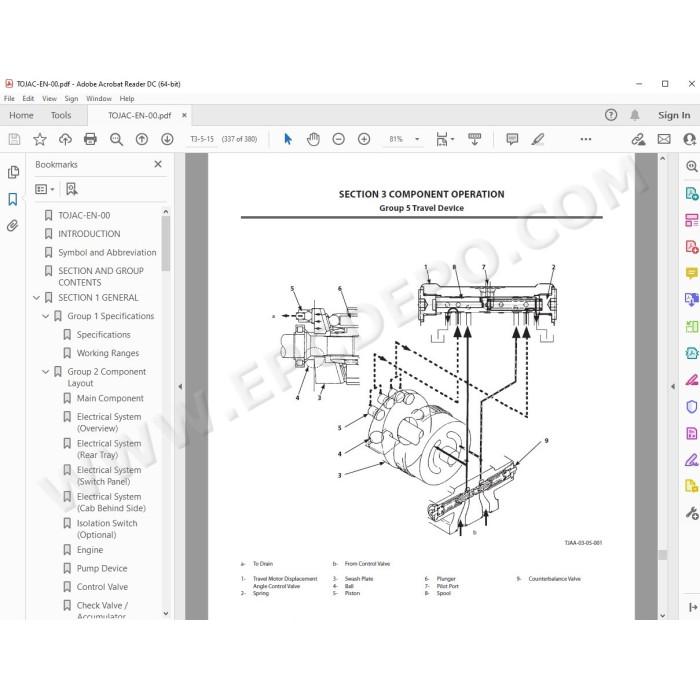
Task: Find the current bookmark icon
Action: pyautogui.click(x=71, y=189)
